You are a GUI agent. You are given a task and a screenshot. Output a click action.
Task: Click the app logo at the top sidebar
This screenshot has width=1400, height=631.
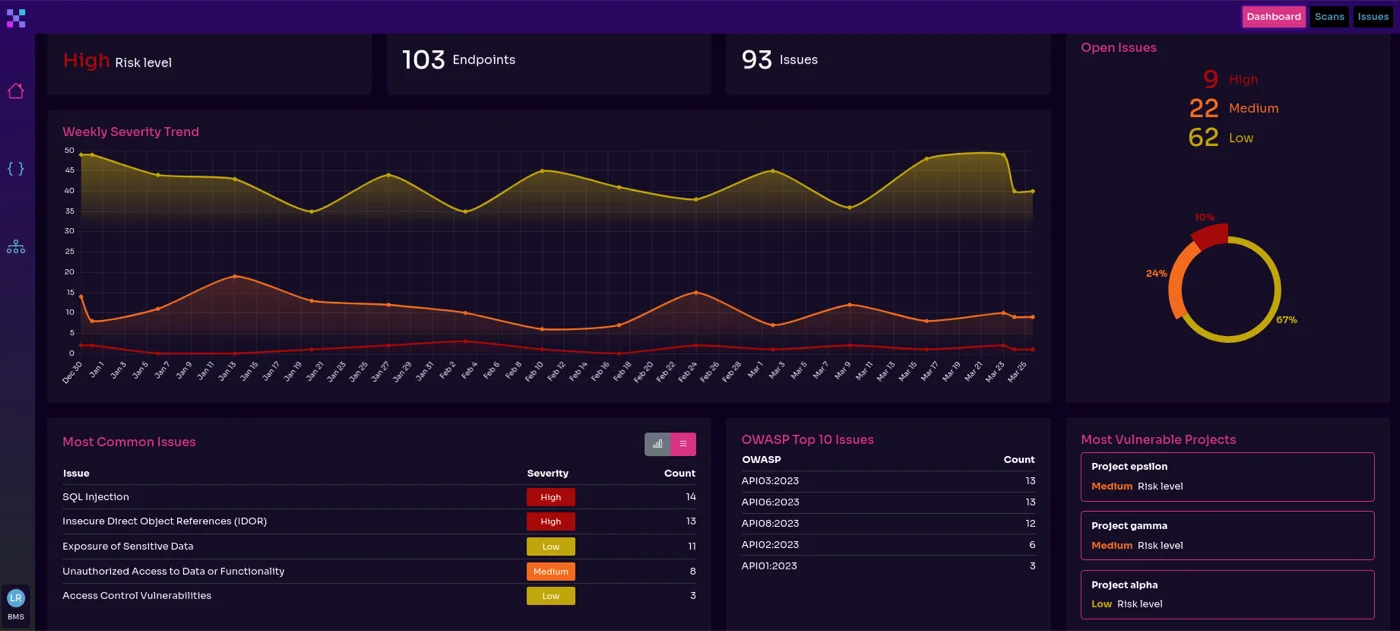pos(15,17)
